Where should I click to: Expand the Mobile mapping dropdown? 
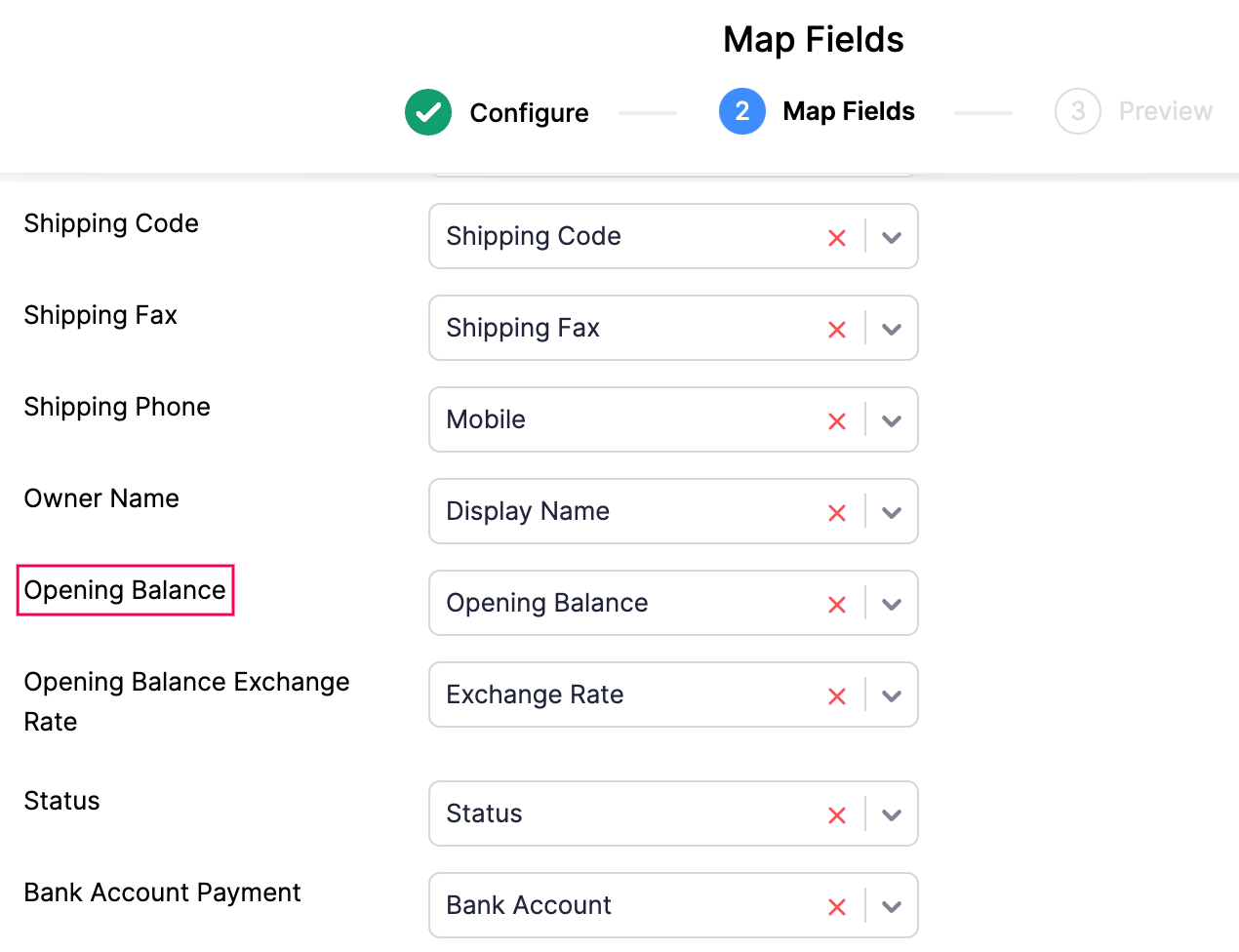891,421
